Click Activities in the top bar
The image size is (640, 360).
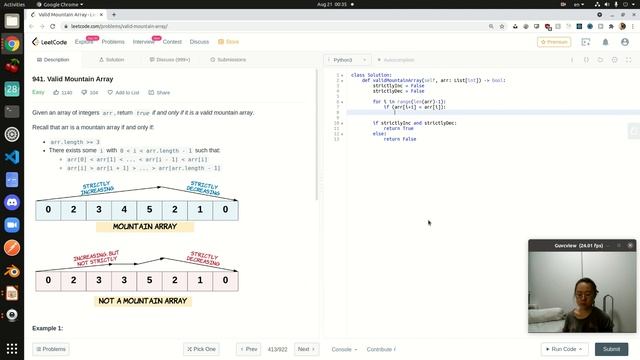tap(15, 4)
